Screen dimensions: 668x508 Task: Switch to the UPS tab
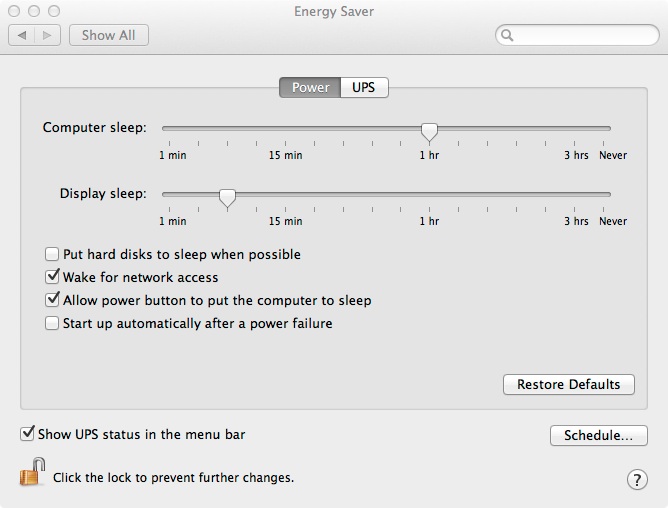coord(364,87)
